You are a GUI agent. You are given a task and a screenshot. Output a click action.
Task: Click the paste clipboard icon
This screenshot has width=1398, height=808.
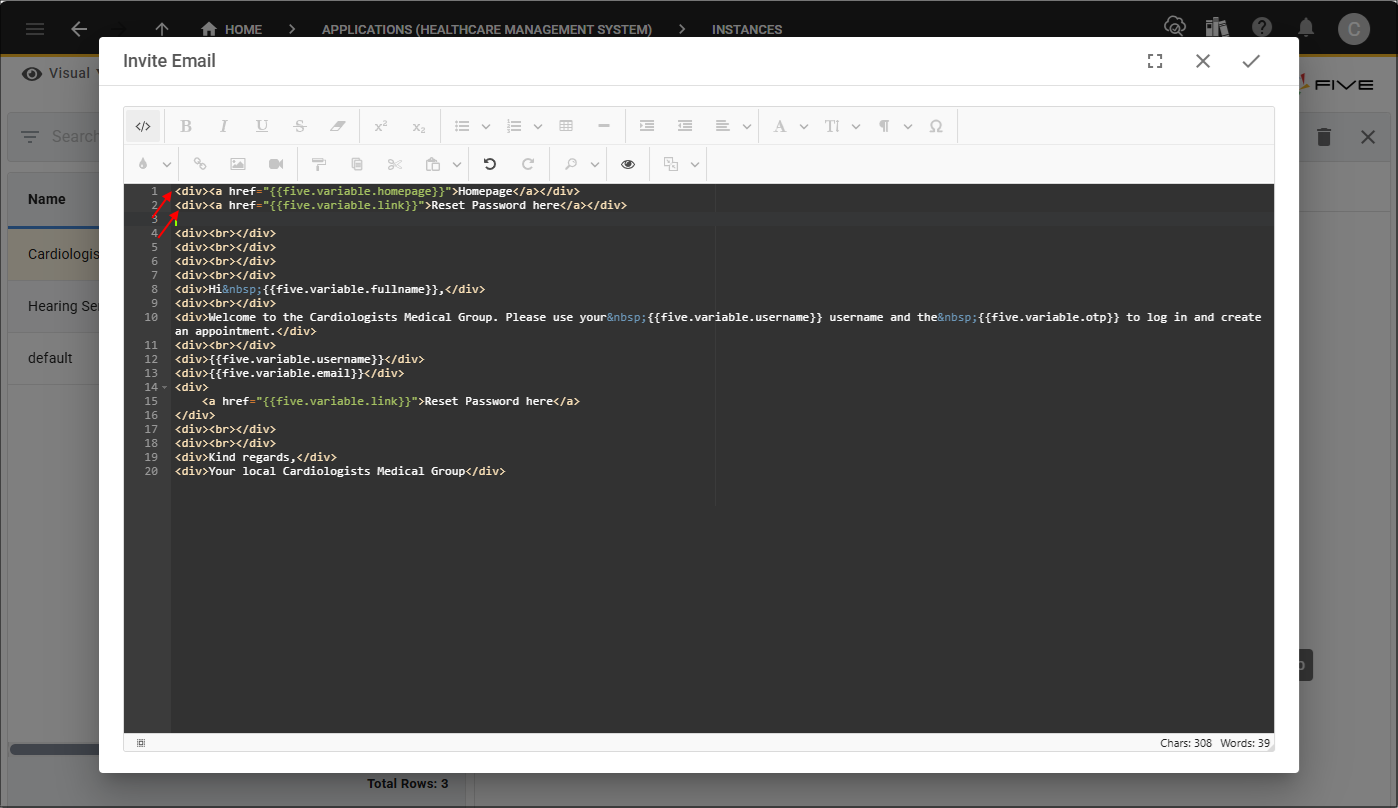[x=433, y=164]
